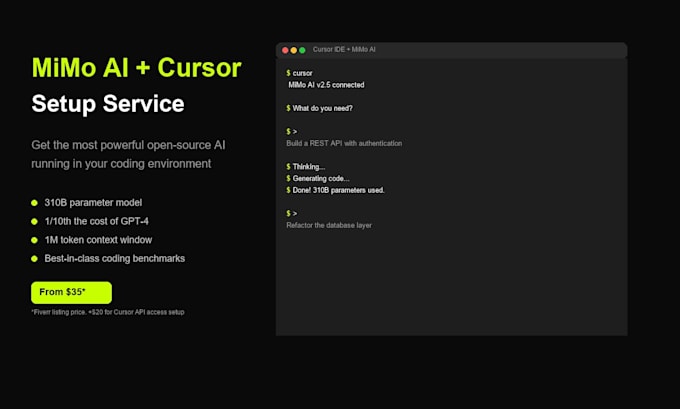Click the red close dot in terminal window
This screenshot has width=680, height=409.
pyautogui.click(x=285, y=50)
